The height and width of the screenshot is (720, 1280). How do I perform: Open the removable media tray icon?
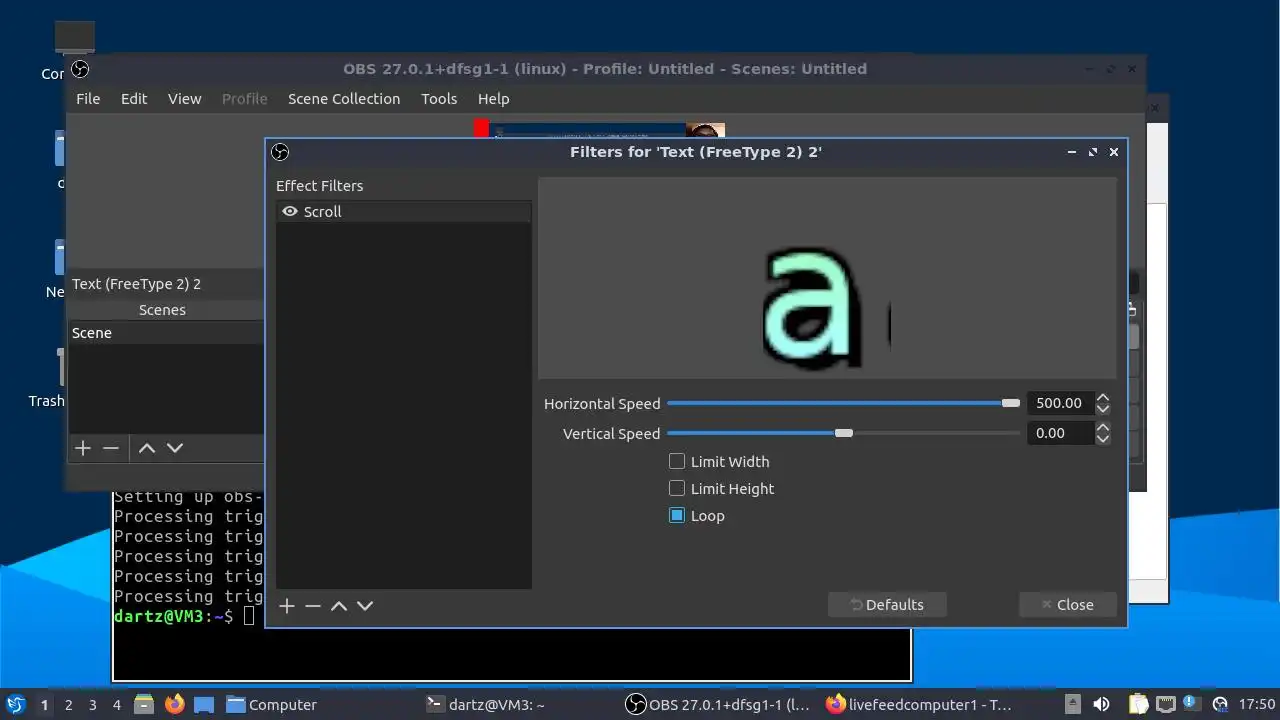pyautogui.click(x=1072, y=704)
